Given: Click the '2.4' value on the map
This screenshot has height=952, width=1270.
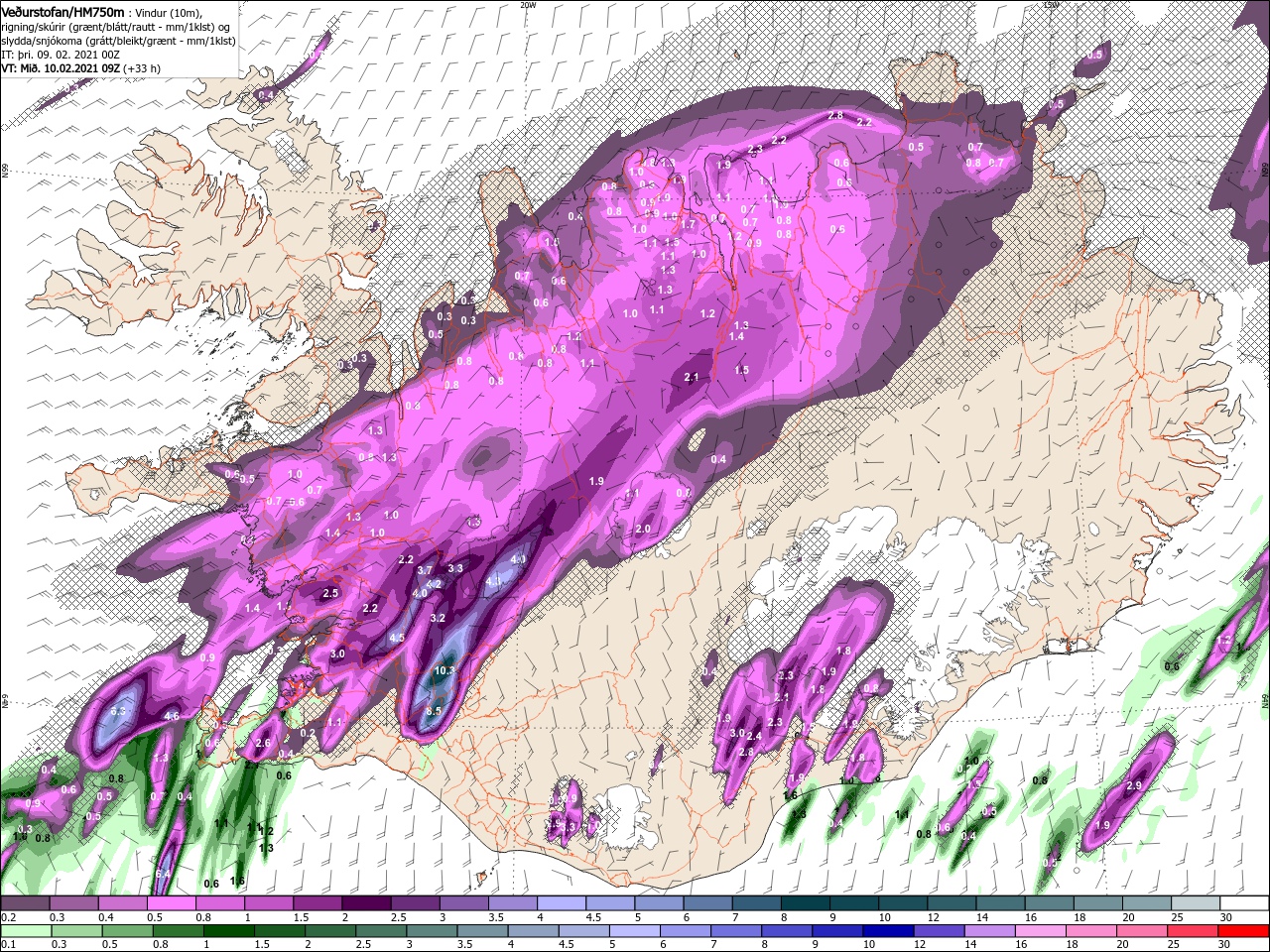Looking at the screenshot, I should [754, 736].
